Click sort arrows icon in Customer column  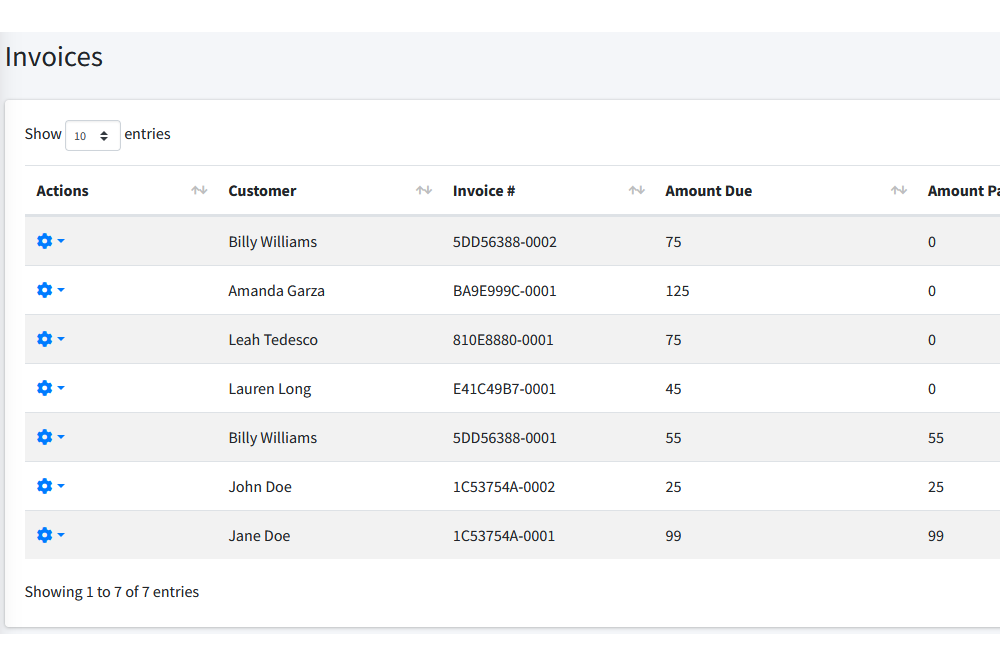tap(424, 191)
